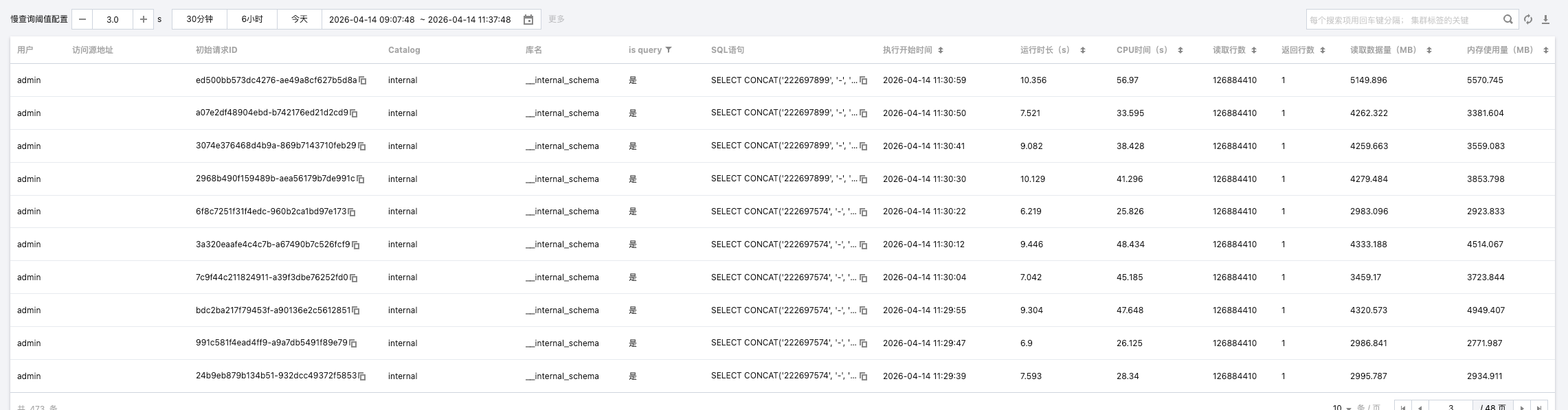
Task: Open the calendar icon in date range
Action: [x=528, y=20]
